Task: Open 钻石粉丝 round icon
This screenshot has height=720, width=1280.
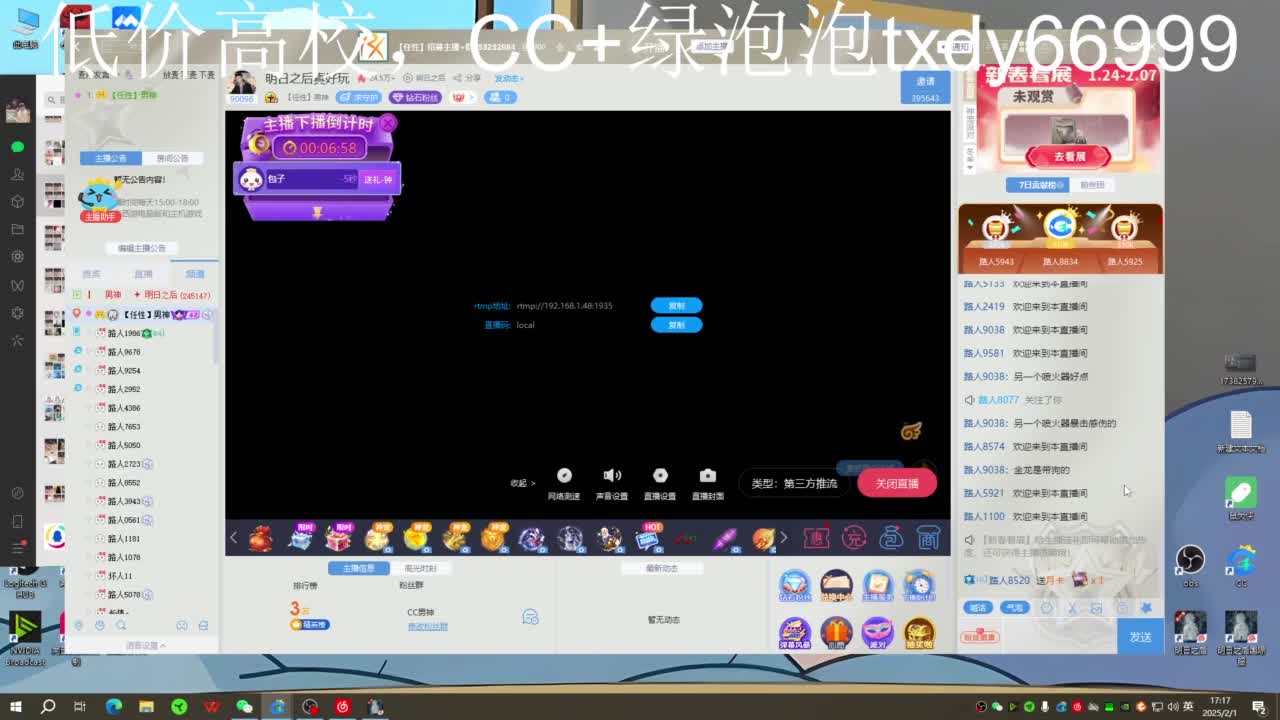Action: tap(794, 586)
